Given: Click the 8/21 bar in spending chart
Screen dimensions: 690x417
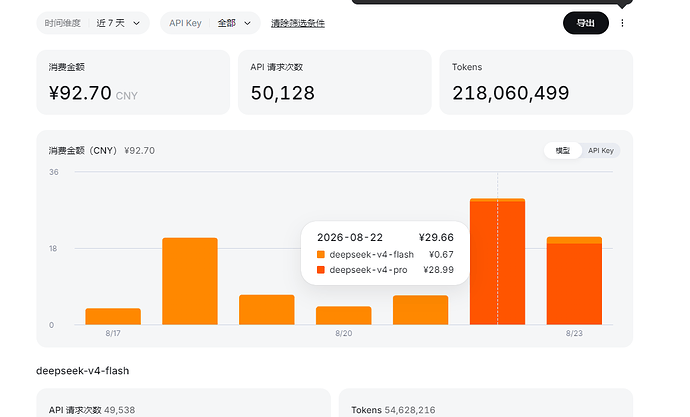Looking at the screenshot, I should tap(421, 310).
